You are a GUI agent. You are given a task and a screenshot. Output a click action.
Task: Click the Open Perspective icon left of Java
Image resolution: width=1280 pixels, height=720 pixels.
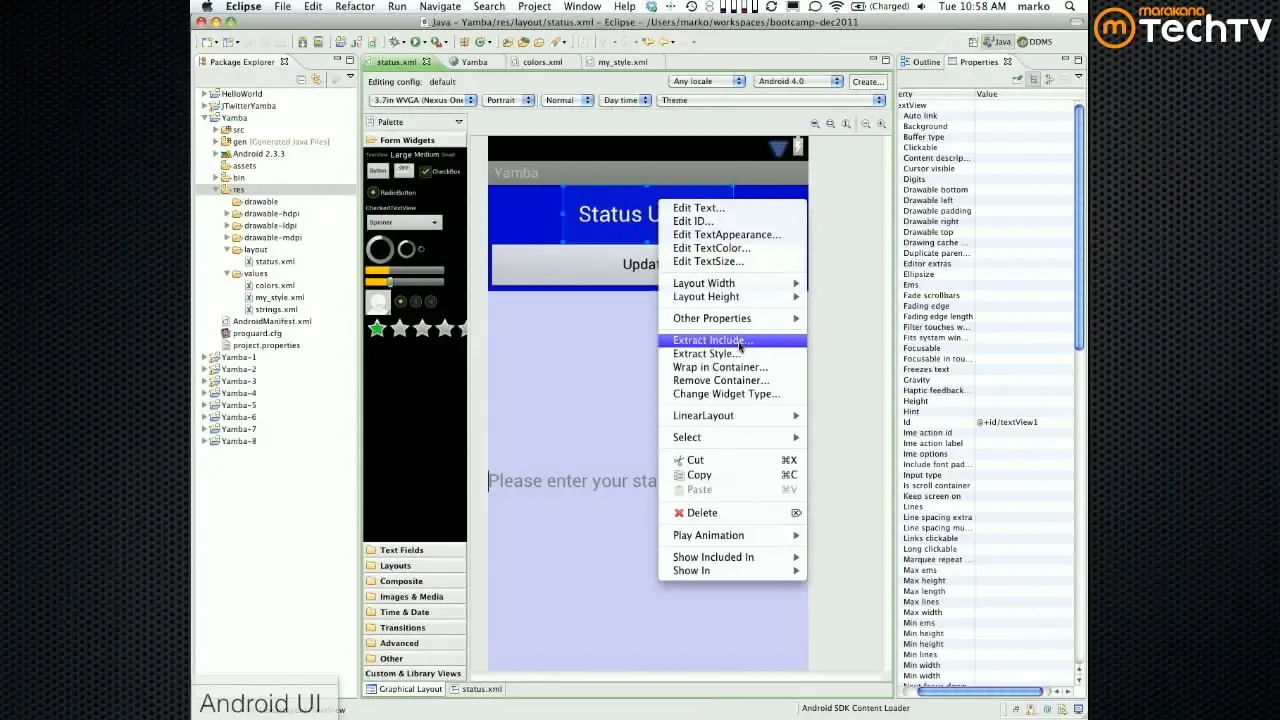(x=975, y=42)
